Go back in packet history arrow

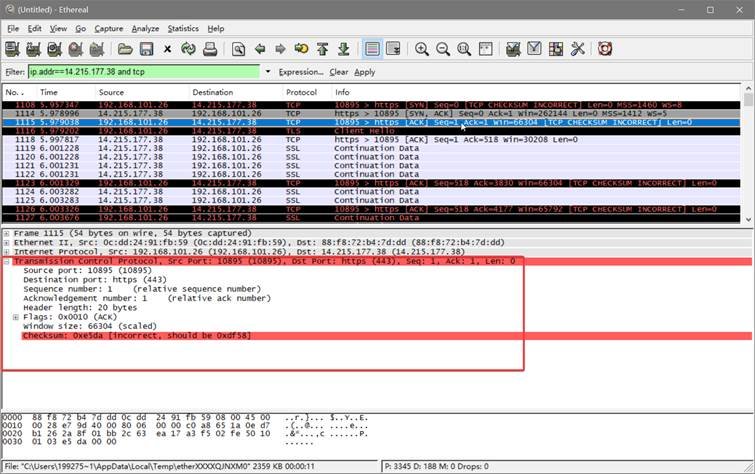pyautogui.click(x=260, y=49)
